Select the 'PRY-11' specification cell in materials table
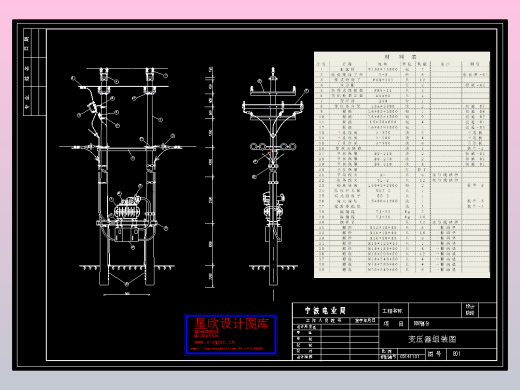Image resolution: width=520 pixels, height=390 pixels. click(383, 90)
